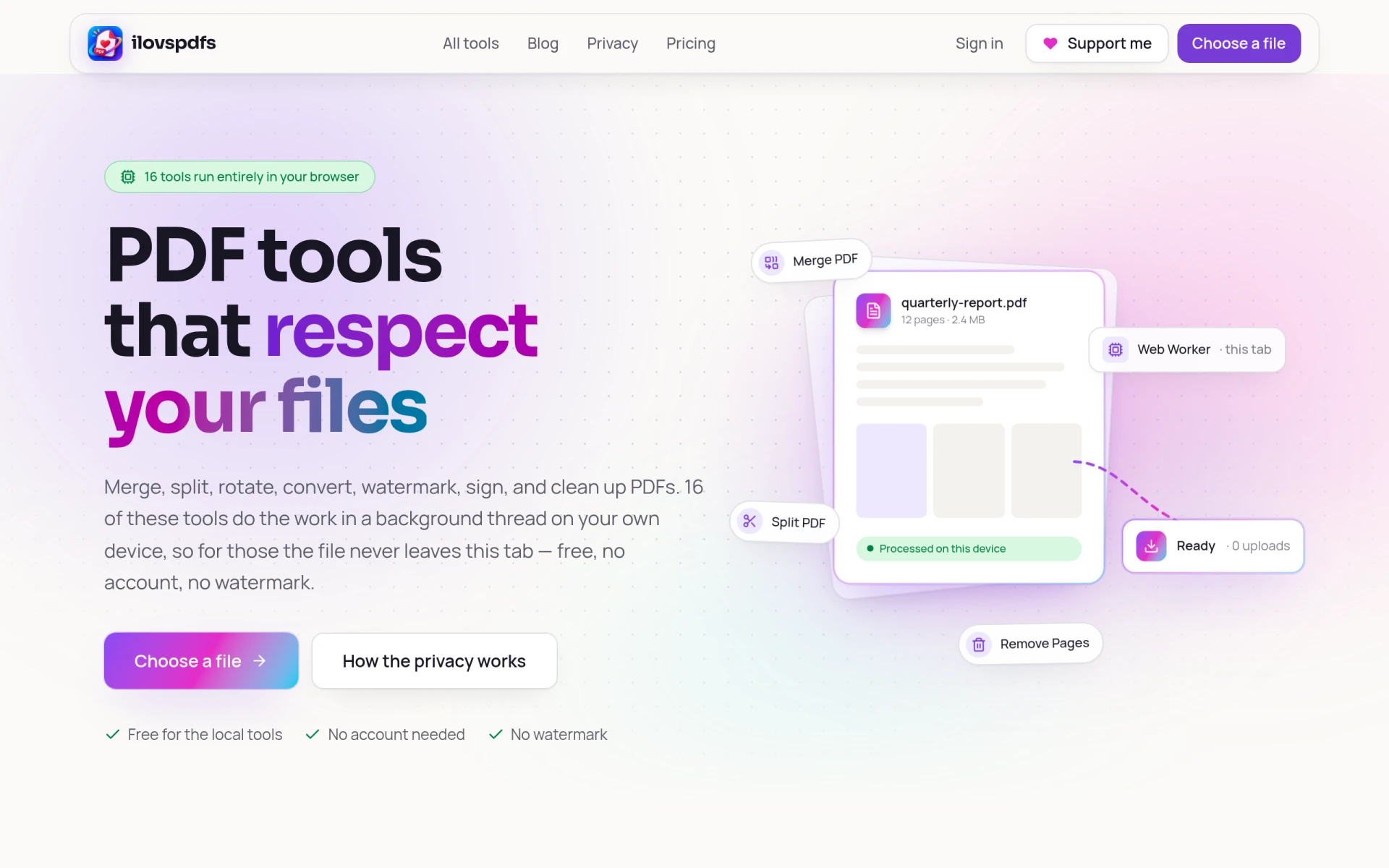Click the ilovspdfs logo icon
The width and height of the screenshot is (1389, 868).
[105, 43]
